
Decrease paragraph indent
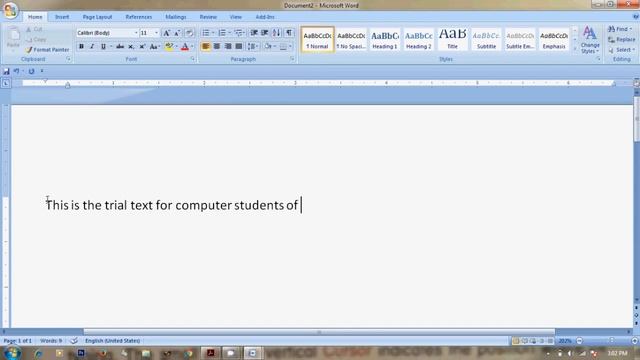(254, 33)
